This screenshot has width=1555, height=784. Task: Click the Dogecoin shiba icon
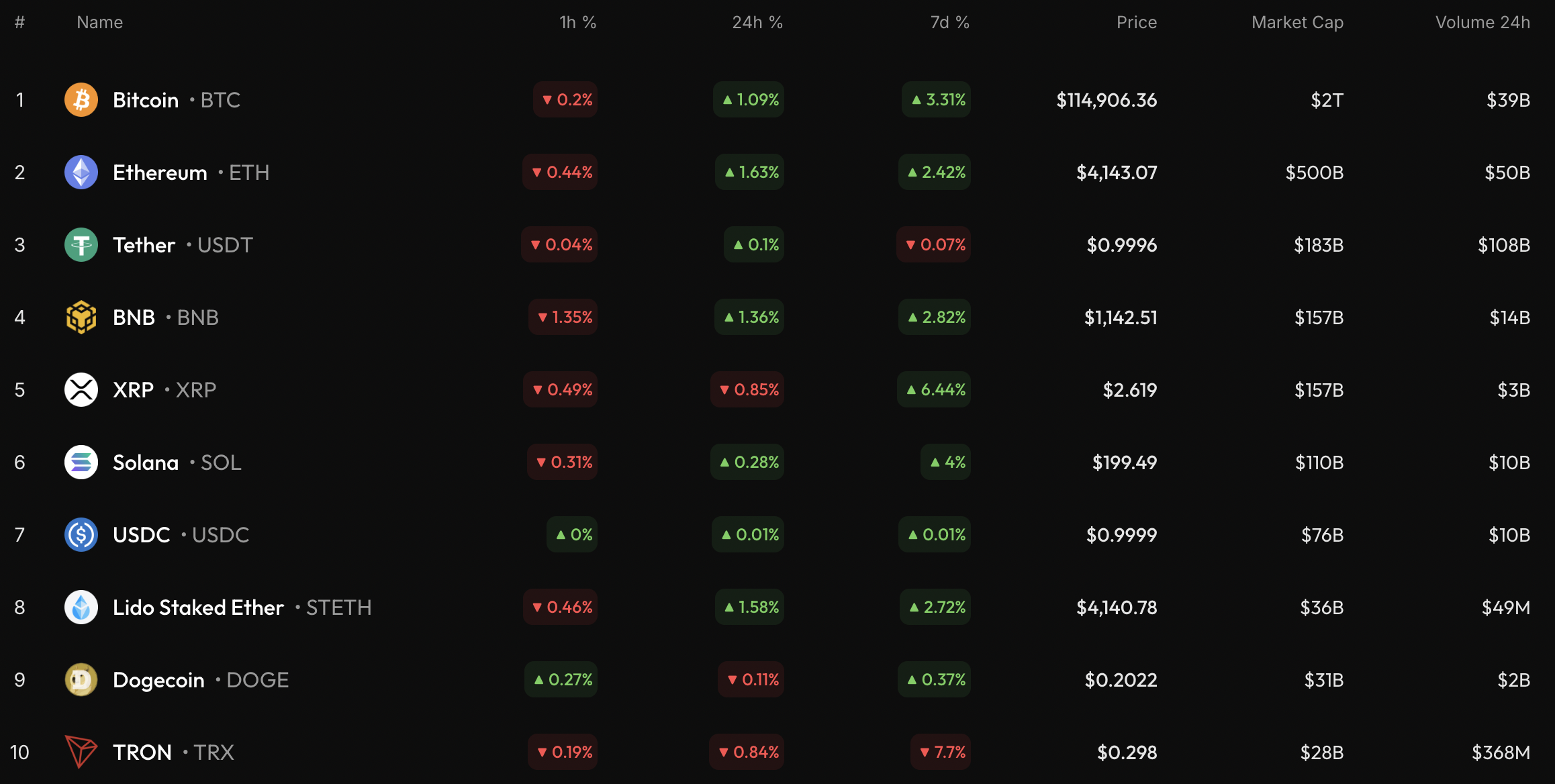point(81,680)
